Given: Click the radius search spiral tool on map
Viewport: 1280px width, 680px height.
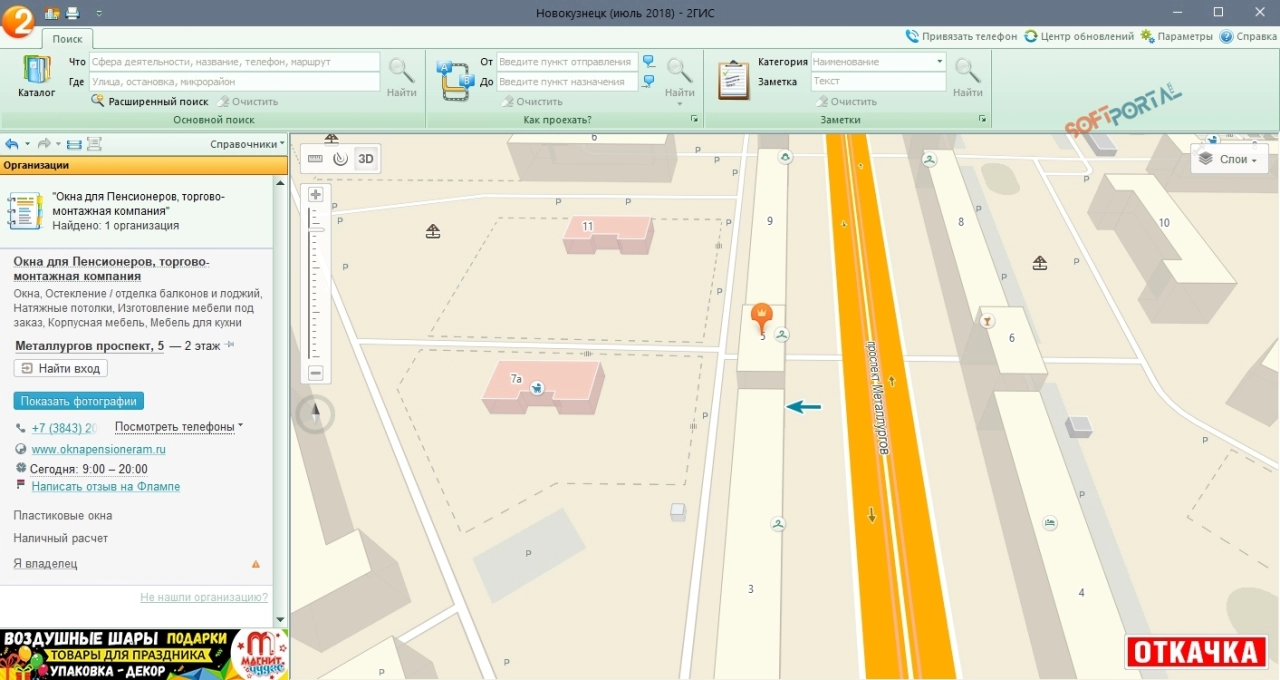Looking at the screenshot, I should point(340,158).
